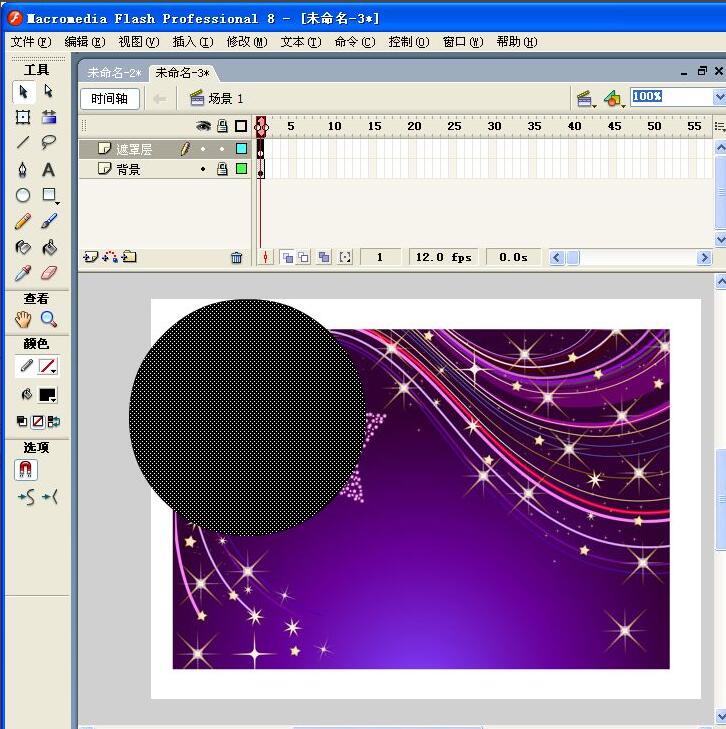Add a motion guide layer
Image resolution: width=726 pixels, height=729 pixels.
point(110,257)
